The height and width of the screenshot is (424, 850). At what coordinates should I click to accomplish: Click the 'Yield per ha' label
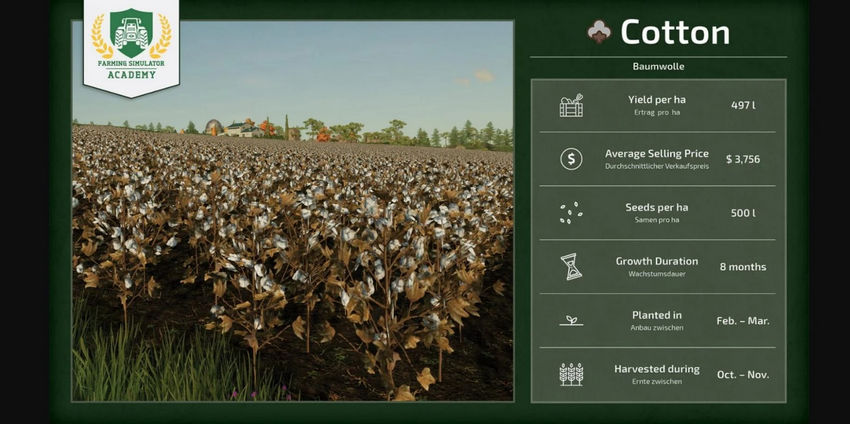coord(656,100)
